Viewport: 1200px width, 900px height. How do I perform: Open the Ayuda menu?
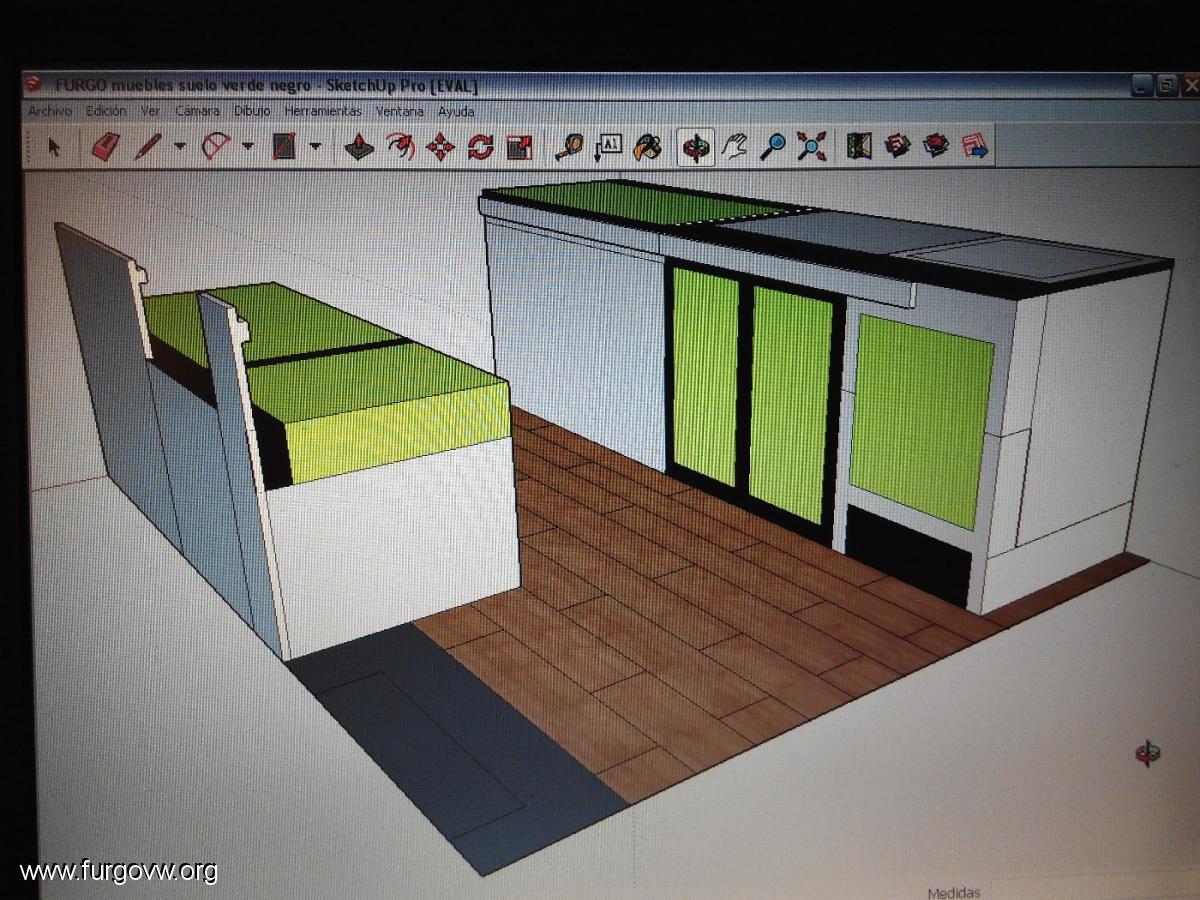point(456,111)
